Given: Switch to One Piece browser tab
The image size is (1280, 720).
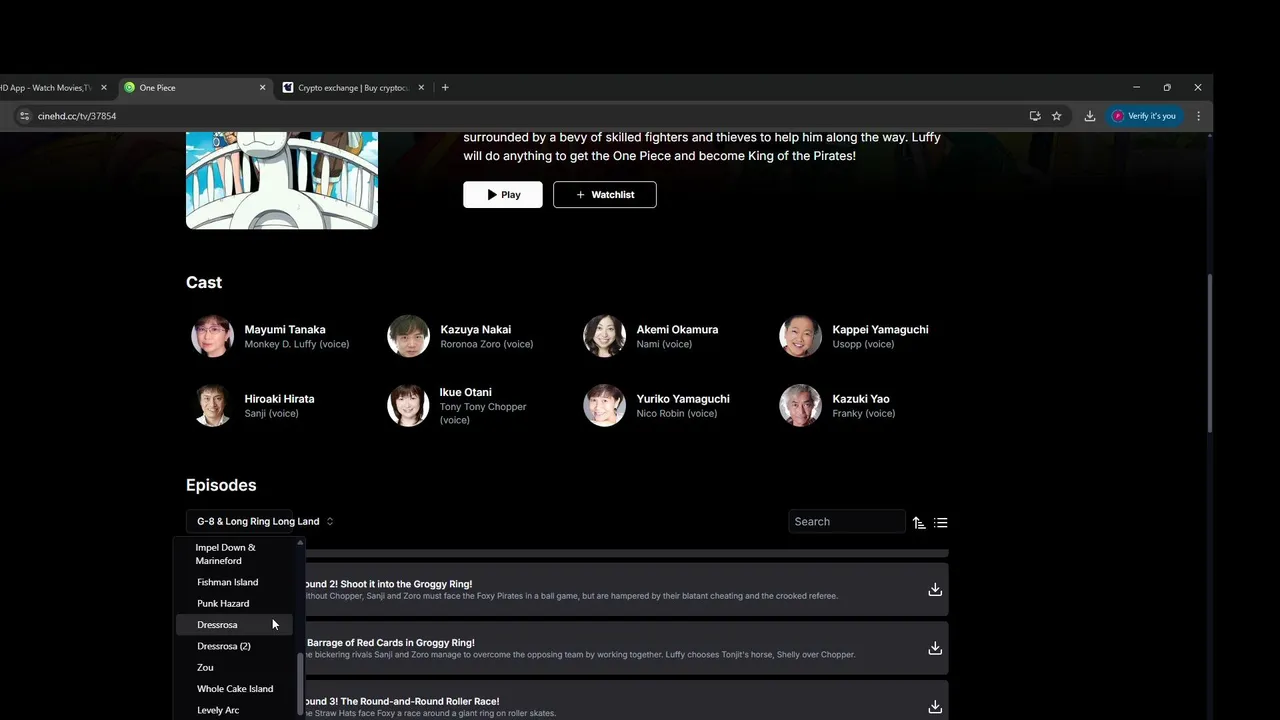Looking at the screenshot, I should click(x=195, y=88).
